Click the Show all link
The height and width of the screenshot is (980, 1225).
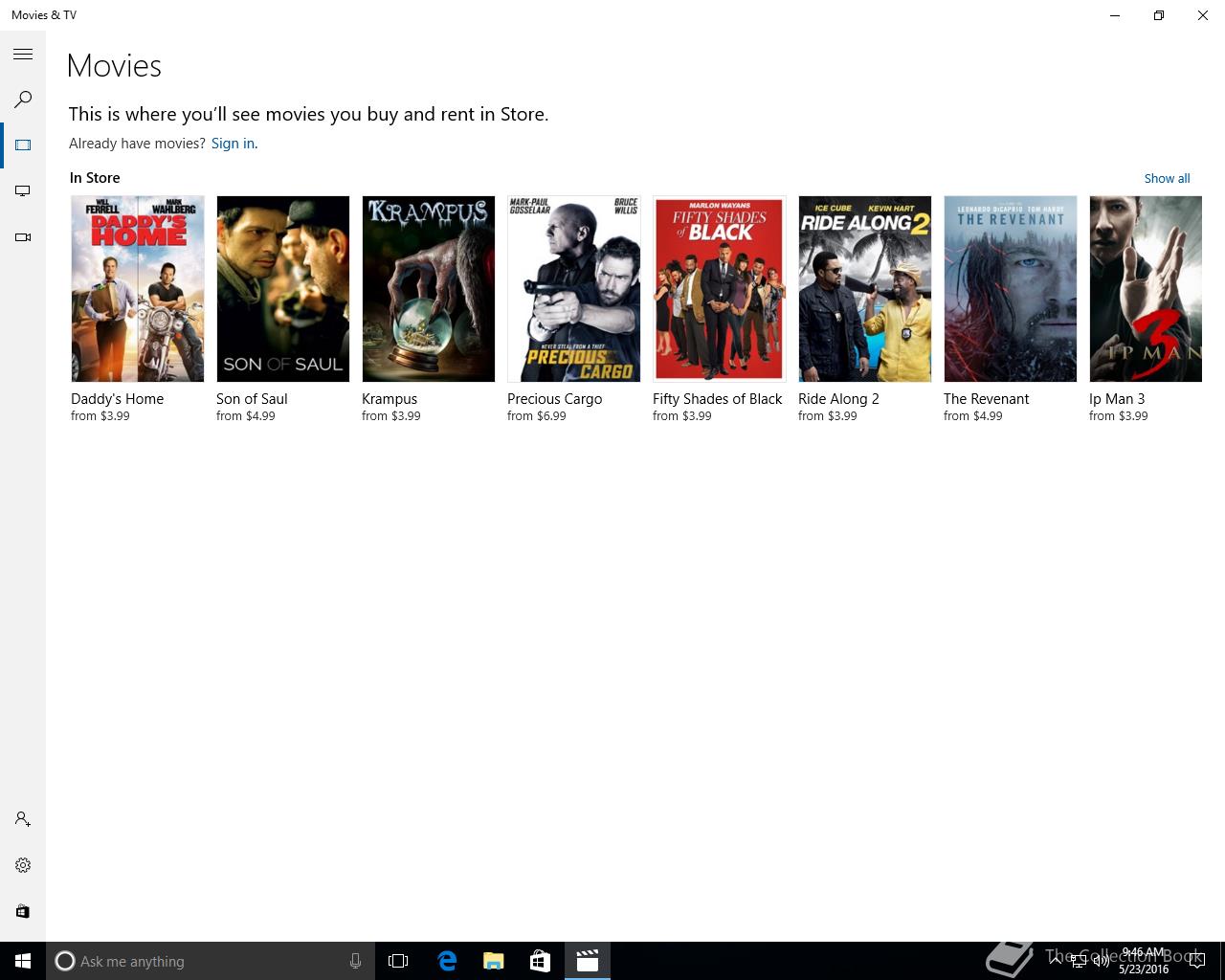coord(1167,178)
